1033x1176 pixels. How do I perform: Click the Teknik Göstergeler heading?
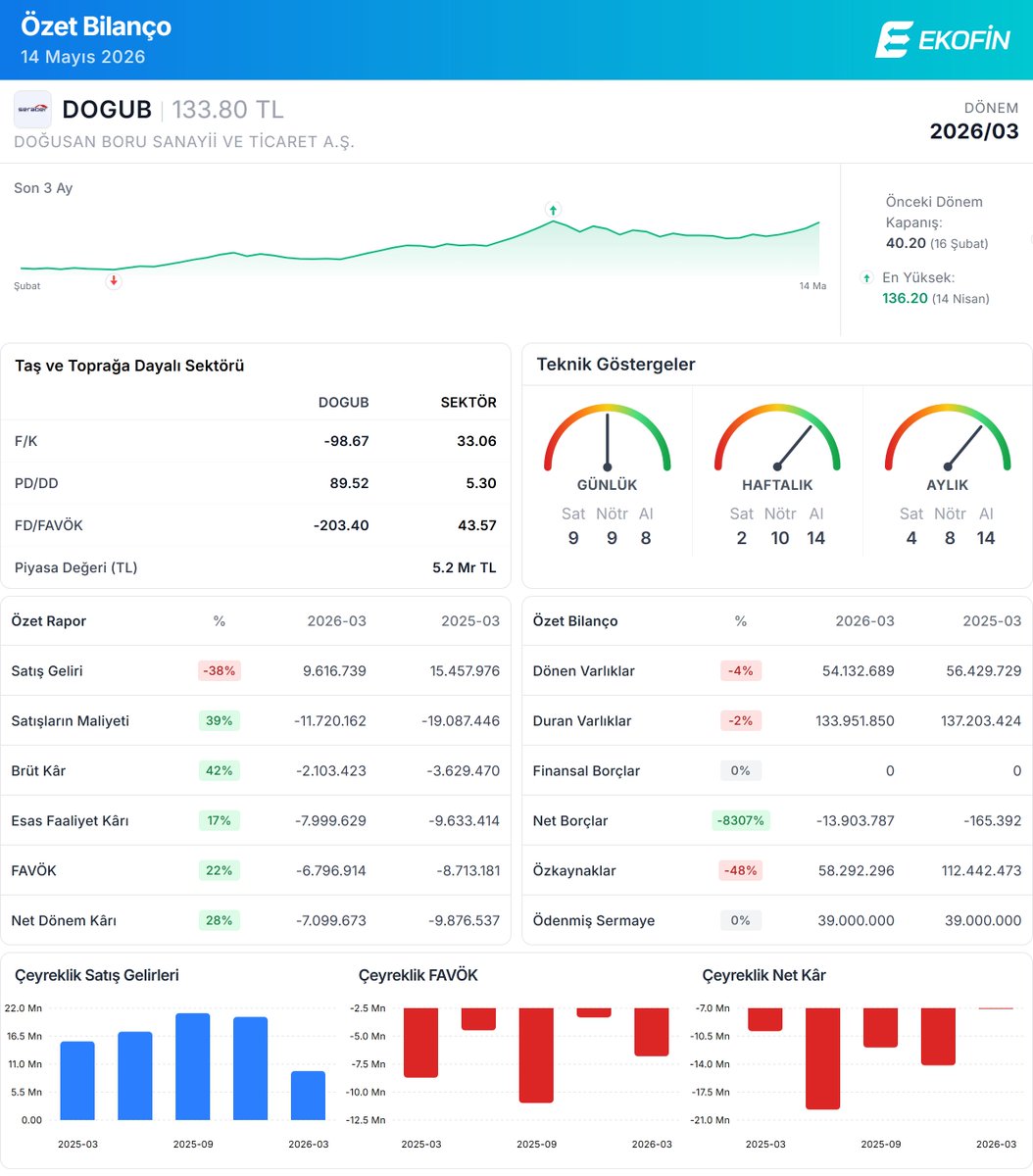click(615, 365)
